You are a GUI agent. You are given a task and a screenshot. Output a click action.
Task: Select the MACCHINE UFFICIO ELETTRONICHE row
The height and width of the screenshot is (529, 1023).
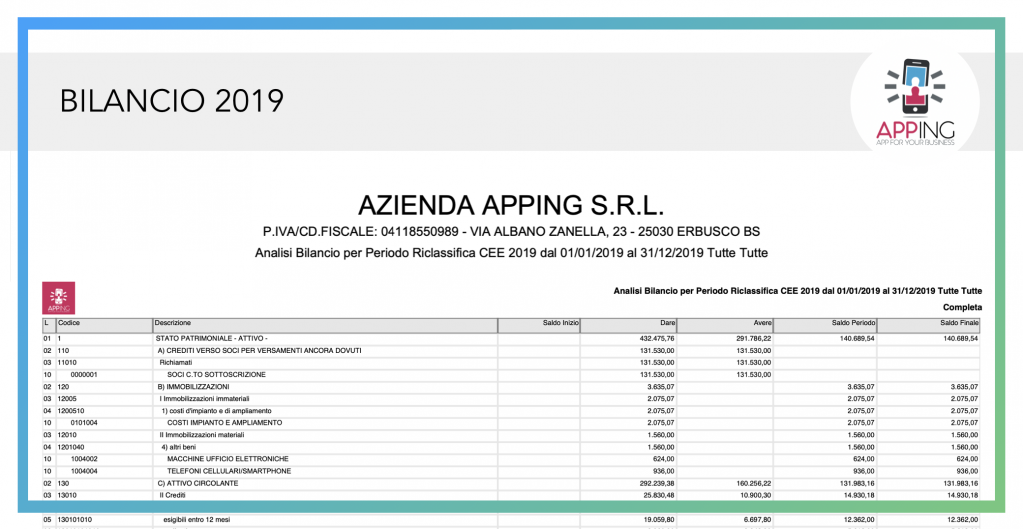[228, 459]
